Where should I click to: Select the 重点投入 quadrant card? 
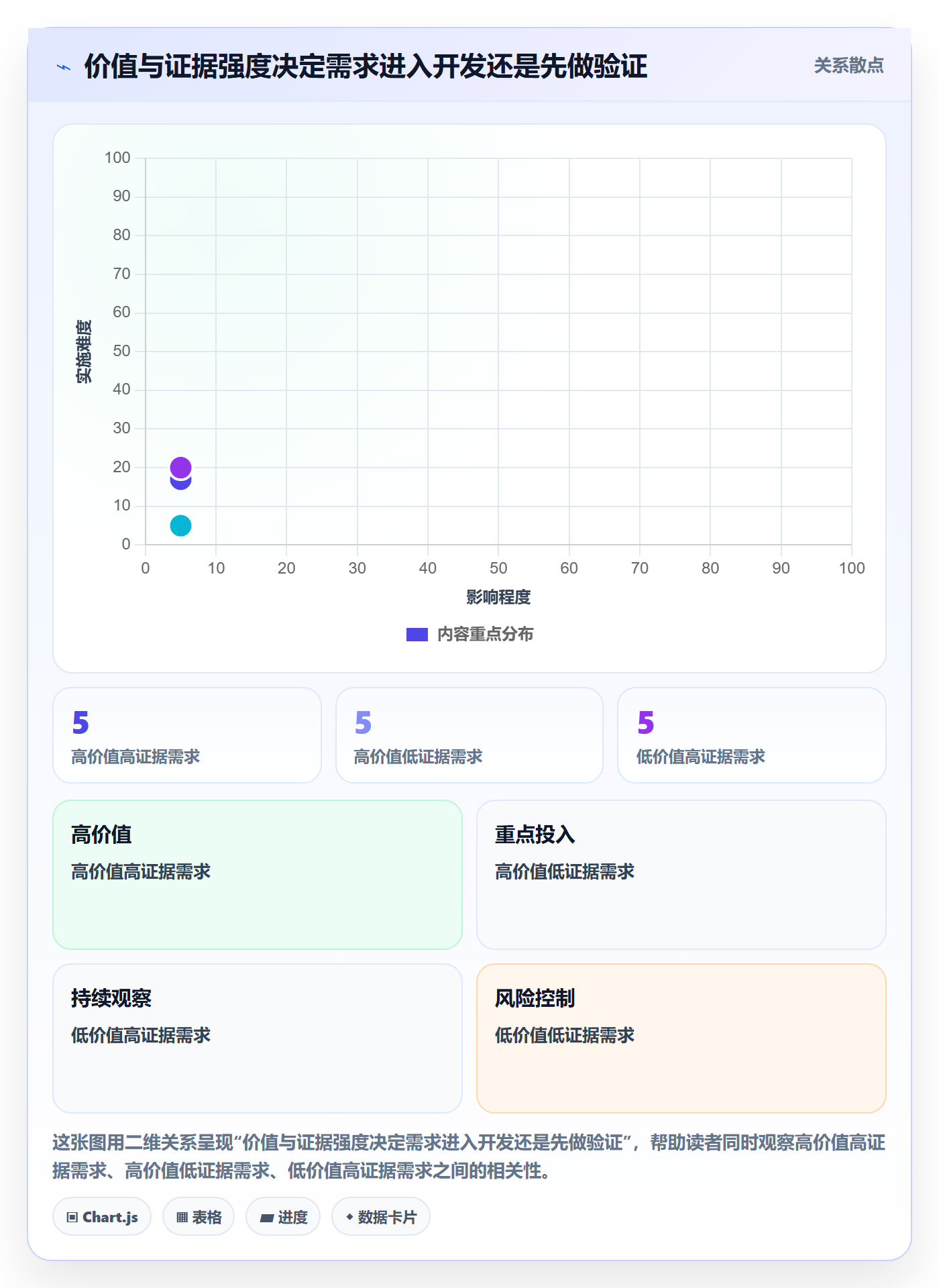coord(681,875)
